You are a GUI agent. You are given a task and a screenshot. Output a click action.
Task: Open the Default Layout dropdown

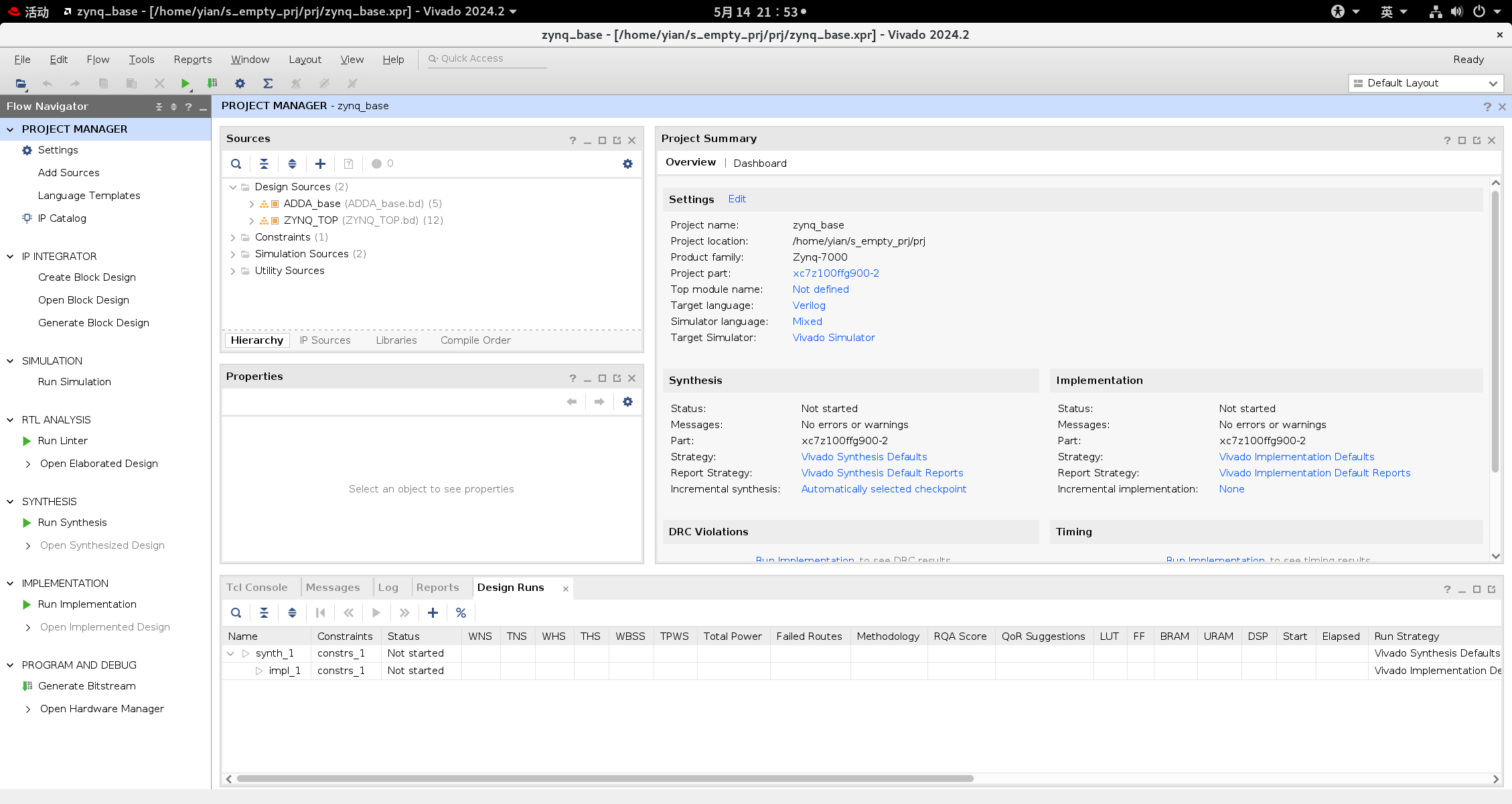tap(1425, 83)
